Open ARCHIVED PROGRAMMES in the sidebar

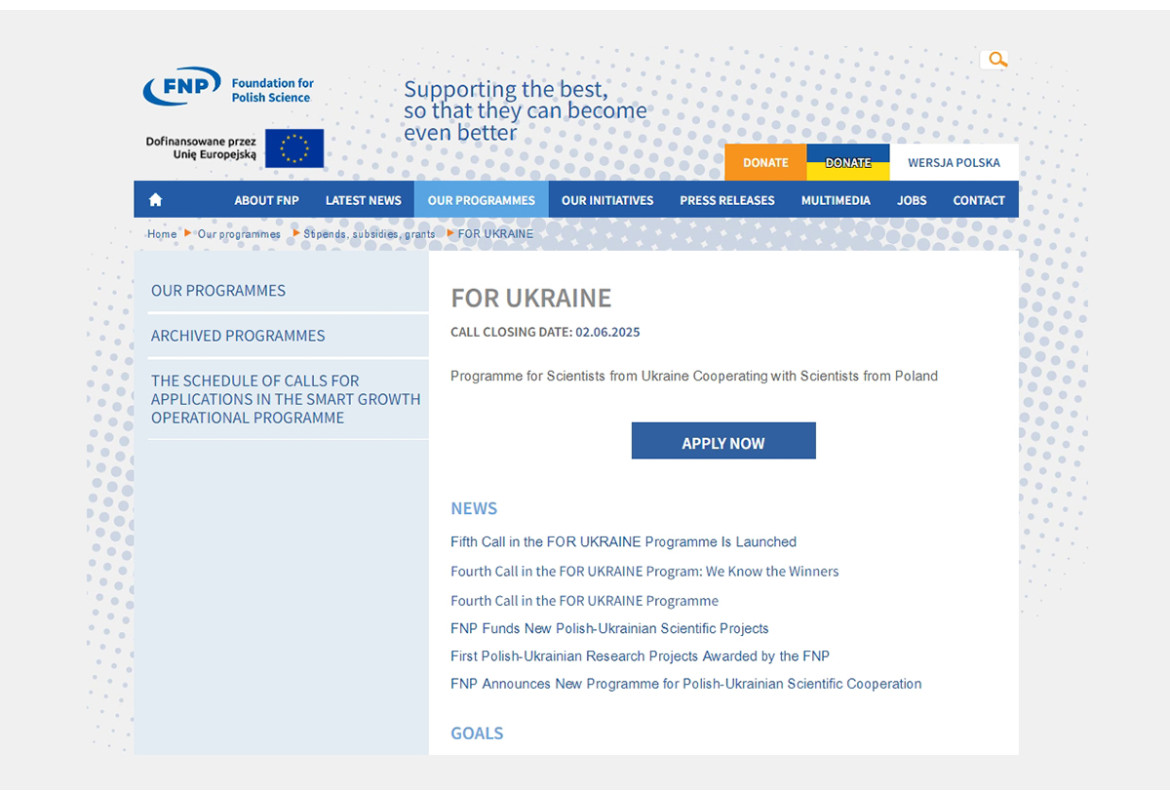pos(238,336)
